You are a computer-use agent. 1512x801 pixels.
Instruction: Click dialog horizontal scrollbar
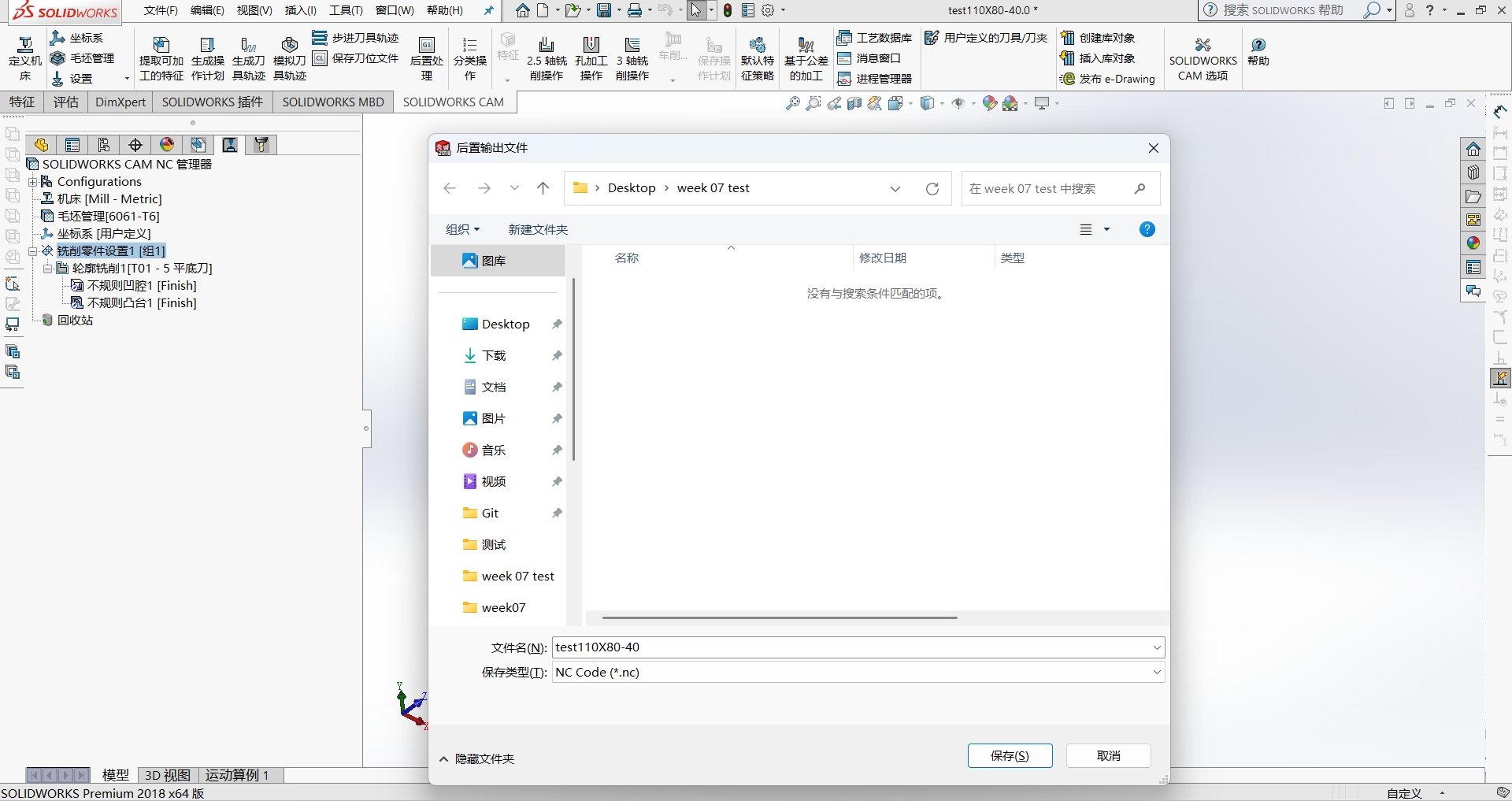tap(780, 617)
